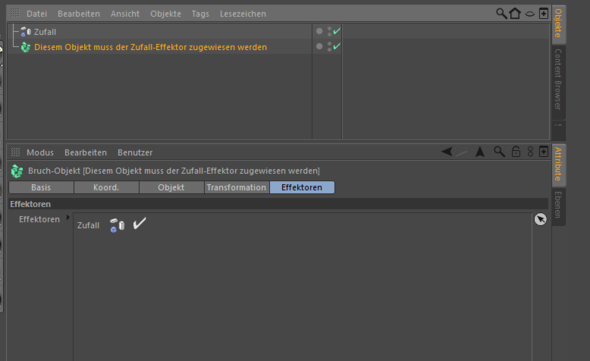Open the Bearbeiten menu in Attribute Manager
This screenshot has width=590, height=361.
85,152
